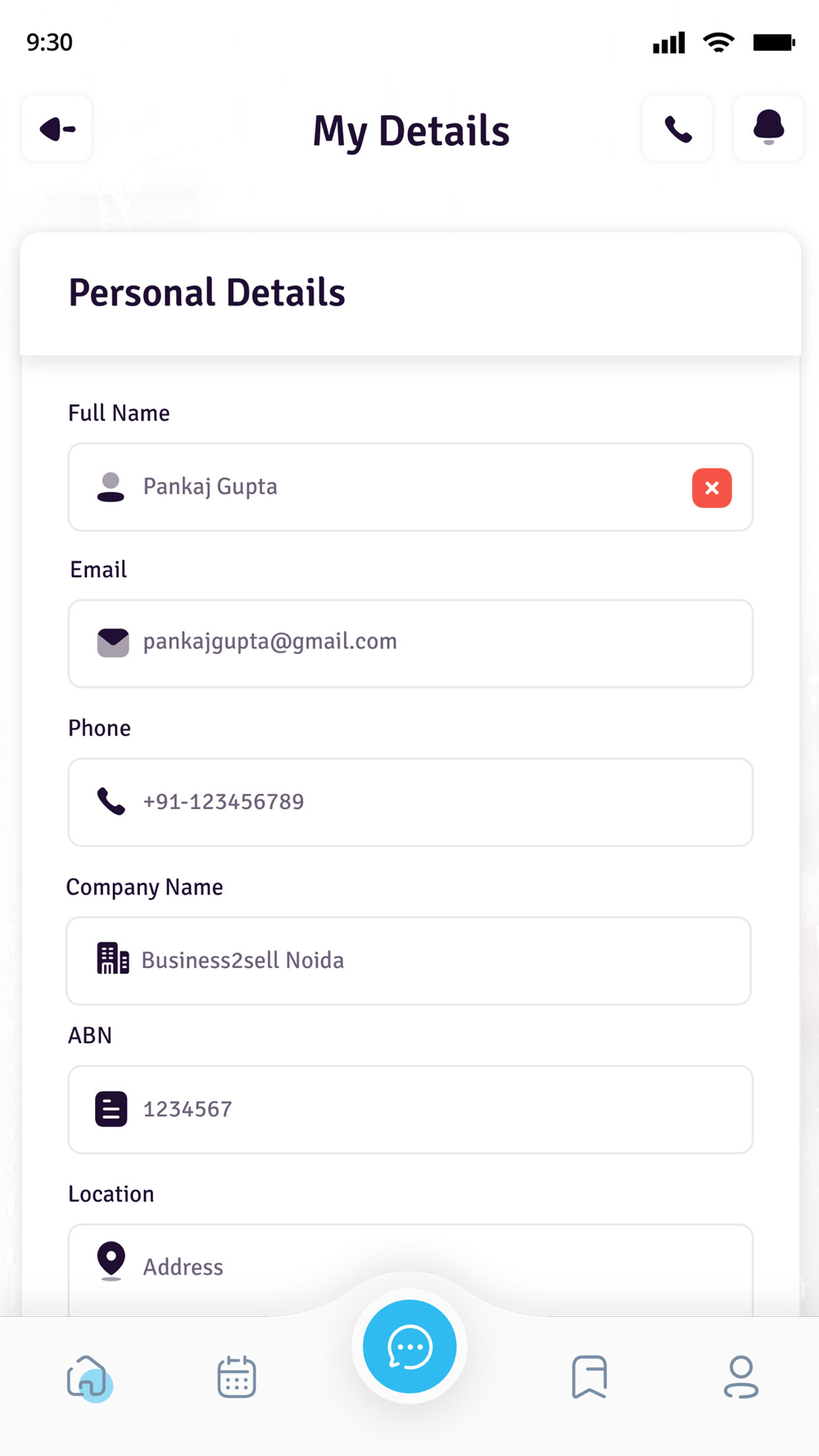
Task: Click the envelope icon in Email field
Action: [x=113, y=643]
